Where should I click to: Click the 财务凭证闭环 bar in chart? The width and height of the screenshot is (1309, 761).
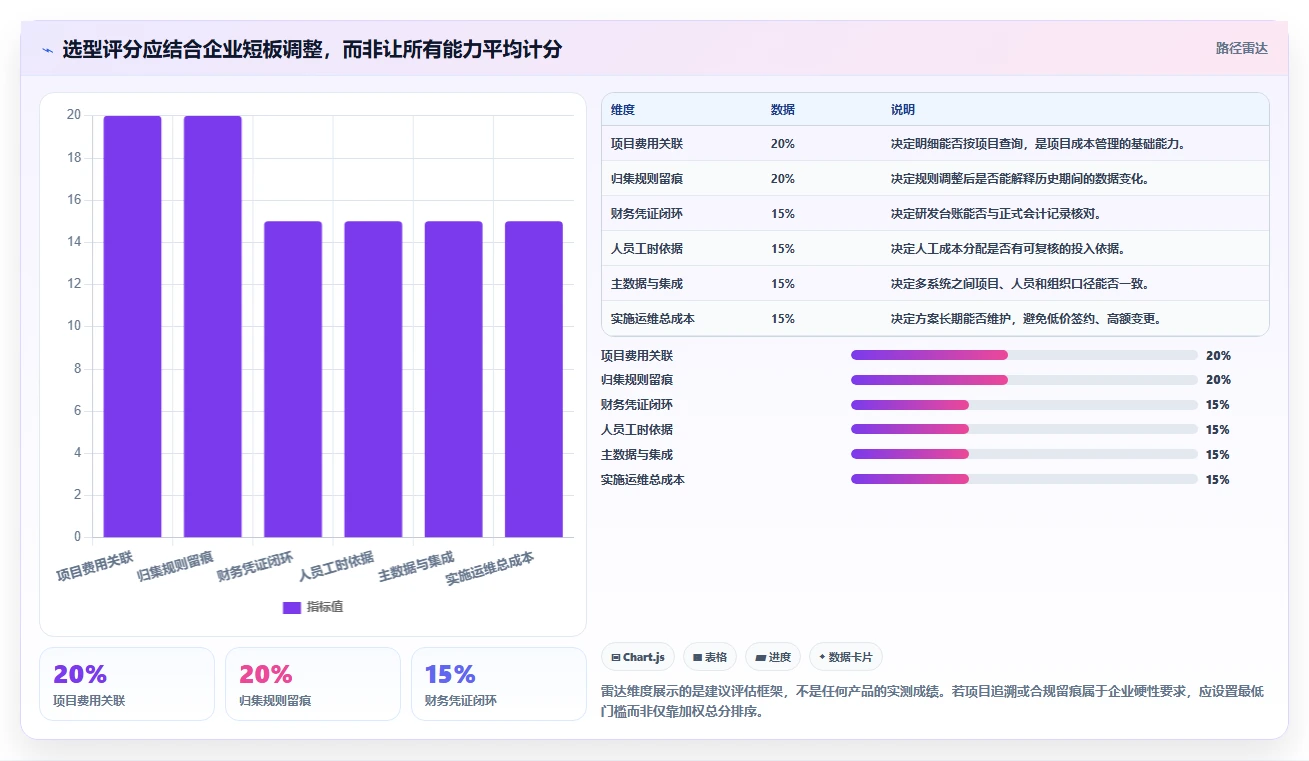(x=293, y=379)
